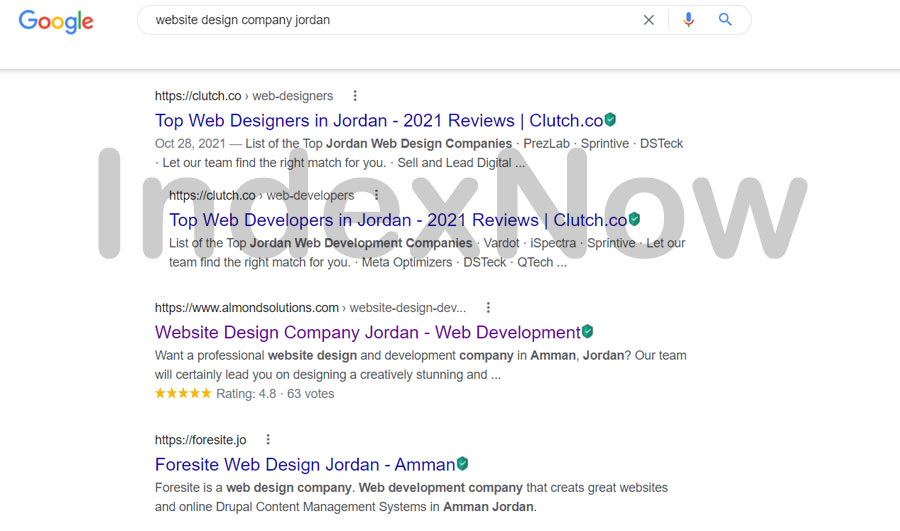
Task: Click the https://www.almondsolutions.com URL breadcrumb
Action: click(x=311, y=308)
